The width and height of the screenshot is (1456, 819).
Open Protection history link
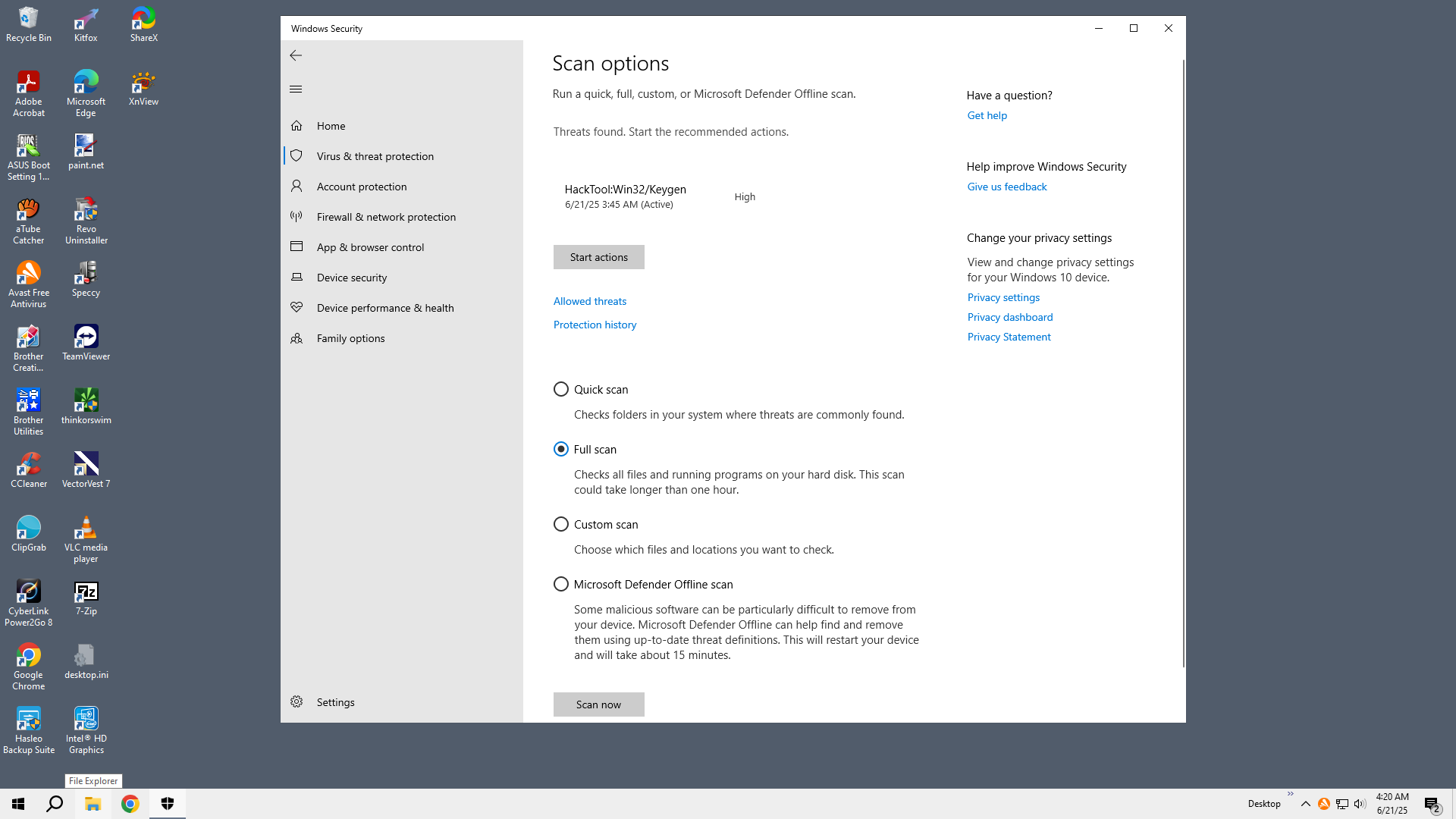click(595, 325)
